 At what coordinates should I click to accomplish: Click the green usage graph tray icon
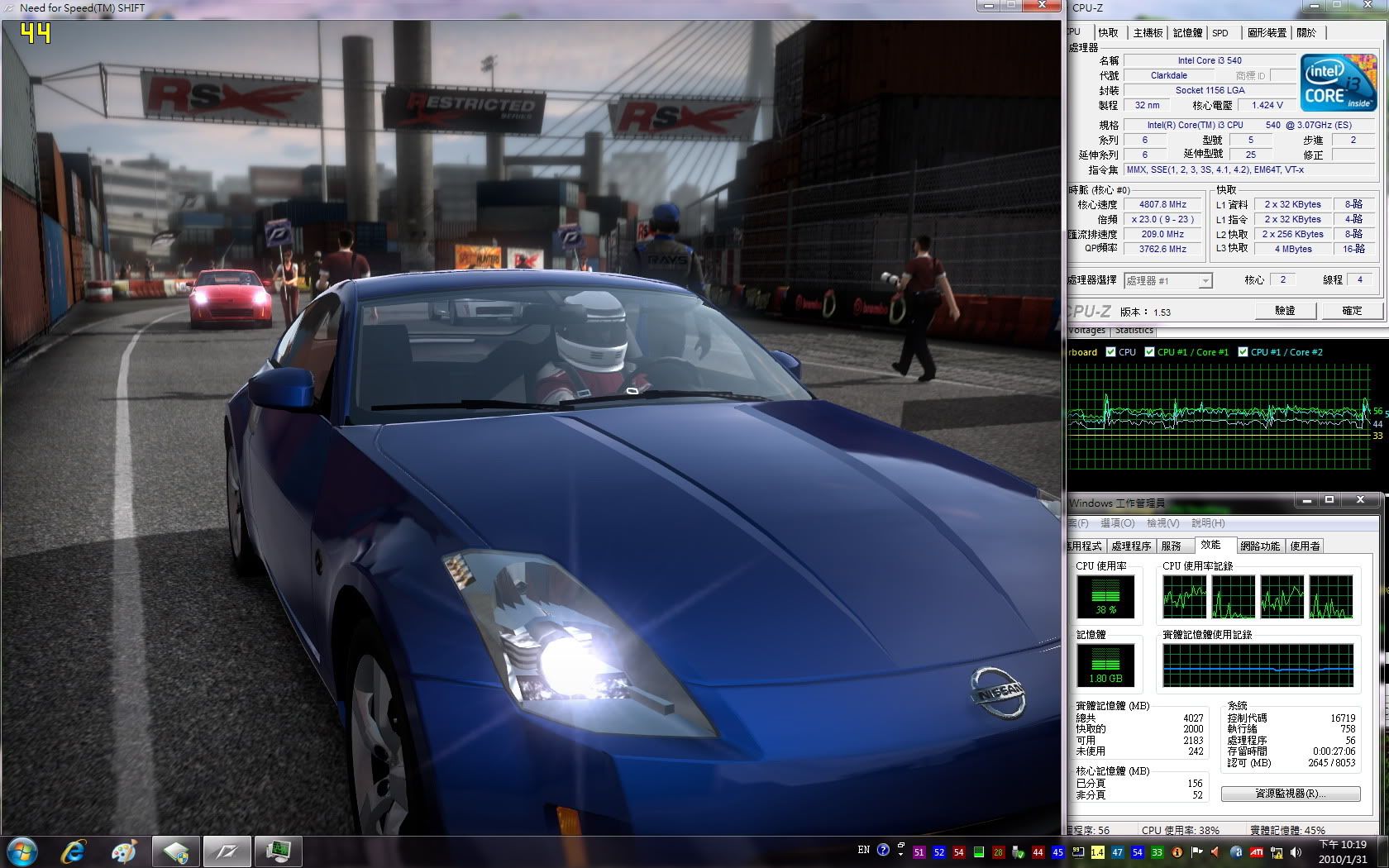pyautogui.click(x=979, y=852)
